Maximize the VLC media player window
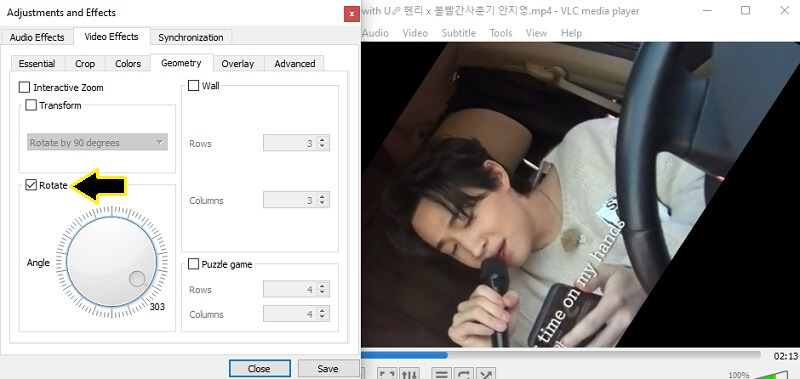The width and height of the screenshot is (800, 379). coord(745,10)
